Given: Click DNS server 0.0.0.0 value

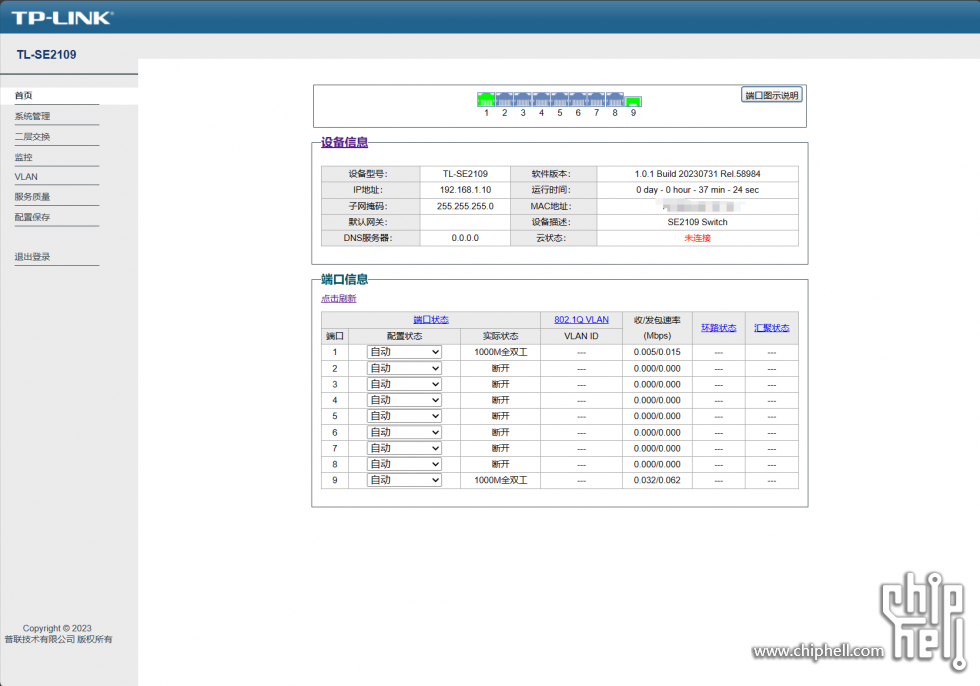Looking at the screenshot, I should (466, 238).
